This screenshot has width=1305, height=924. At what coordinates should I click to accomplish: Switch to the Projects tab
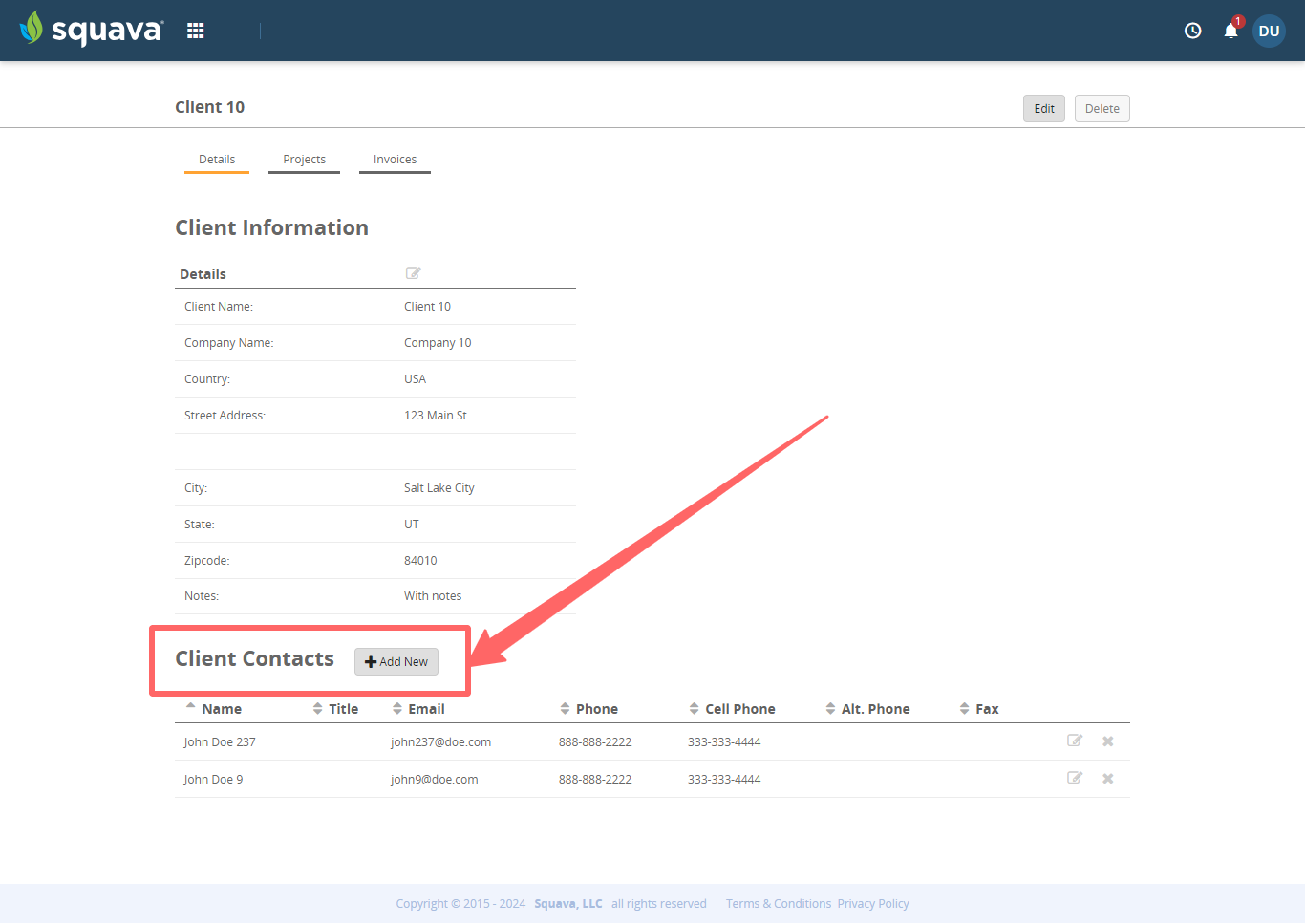click(304, 159)
